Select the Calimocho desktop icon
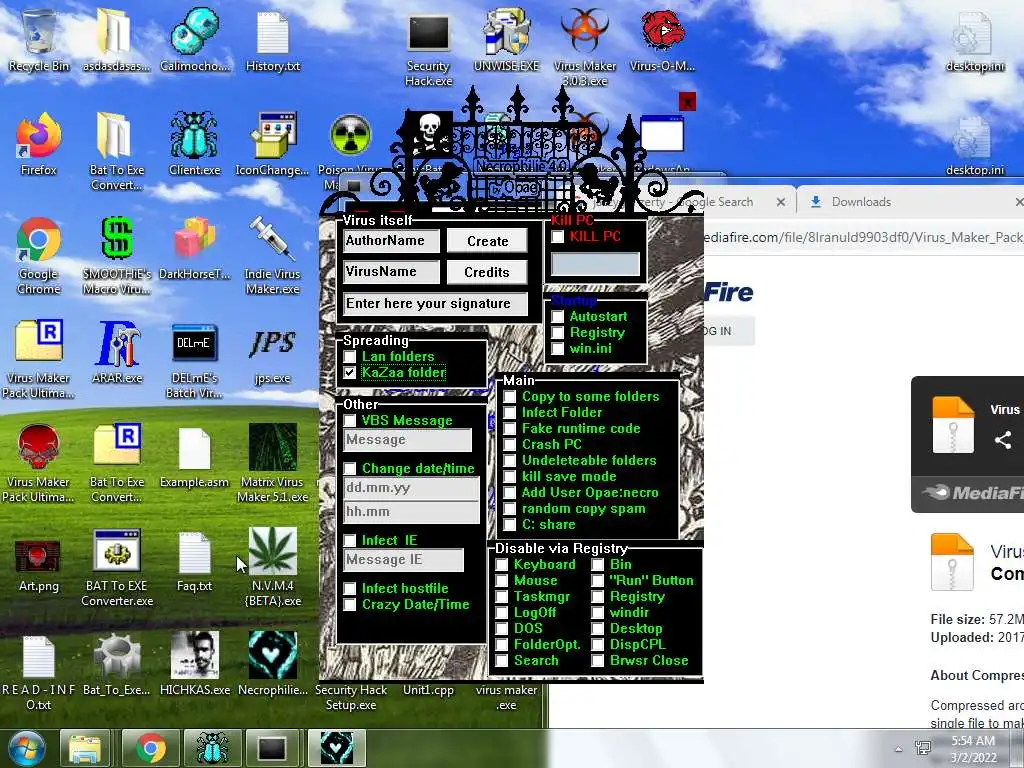The width and height of the screenshot is (1024, 768). click(x=194, y=40)
